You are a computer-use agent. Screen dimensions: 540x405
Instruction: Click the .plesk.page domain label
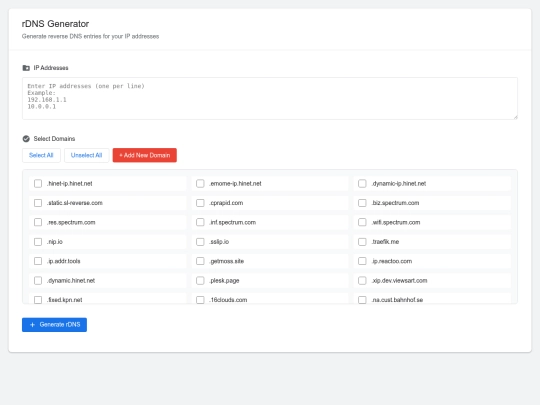point(224,280)
